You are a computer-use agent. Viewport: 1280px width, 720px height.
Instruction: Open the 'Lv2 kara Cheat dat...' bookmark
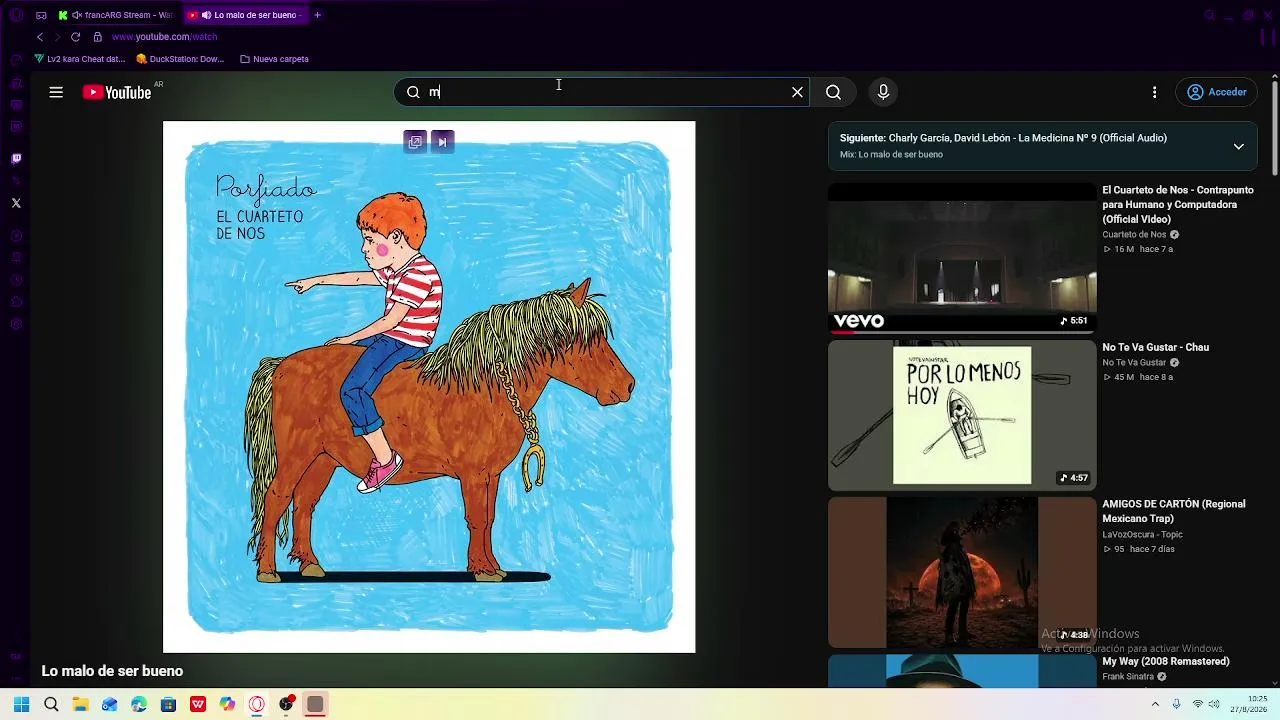coord(80,59)
